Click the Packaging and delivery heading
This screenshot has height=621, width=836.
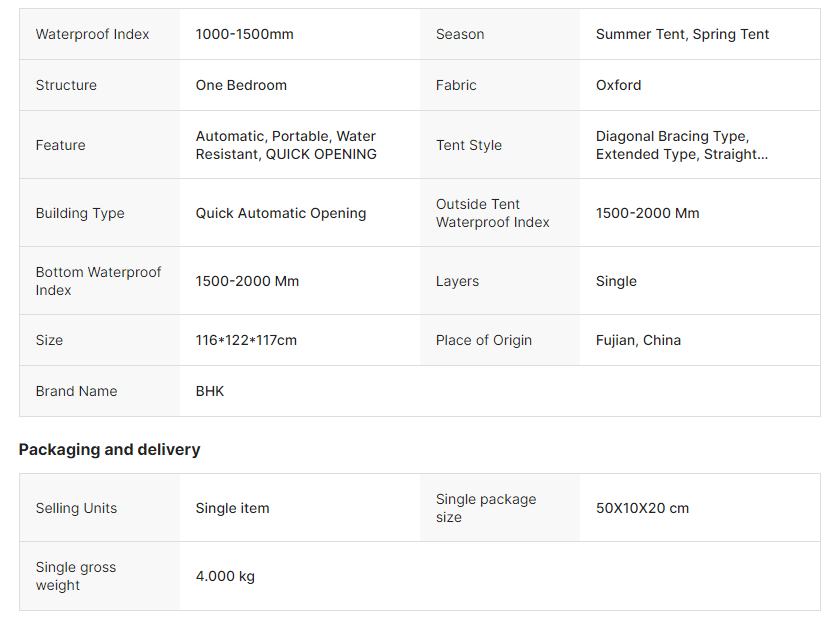point(109,449)
